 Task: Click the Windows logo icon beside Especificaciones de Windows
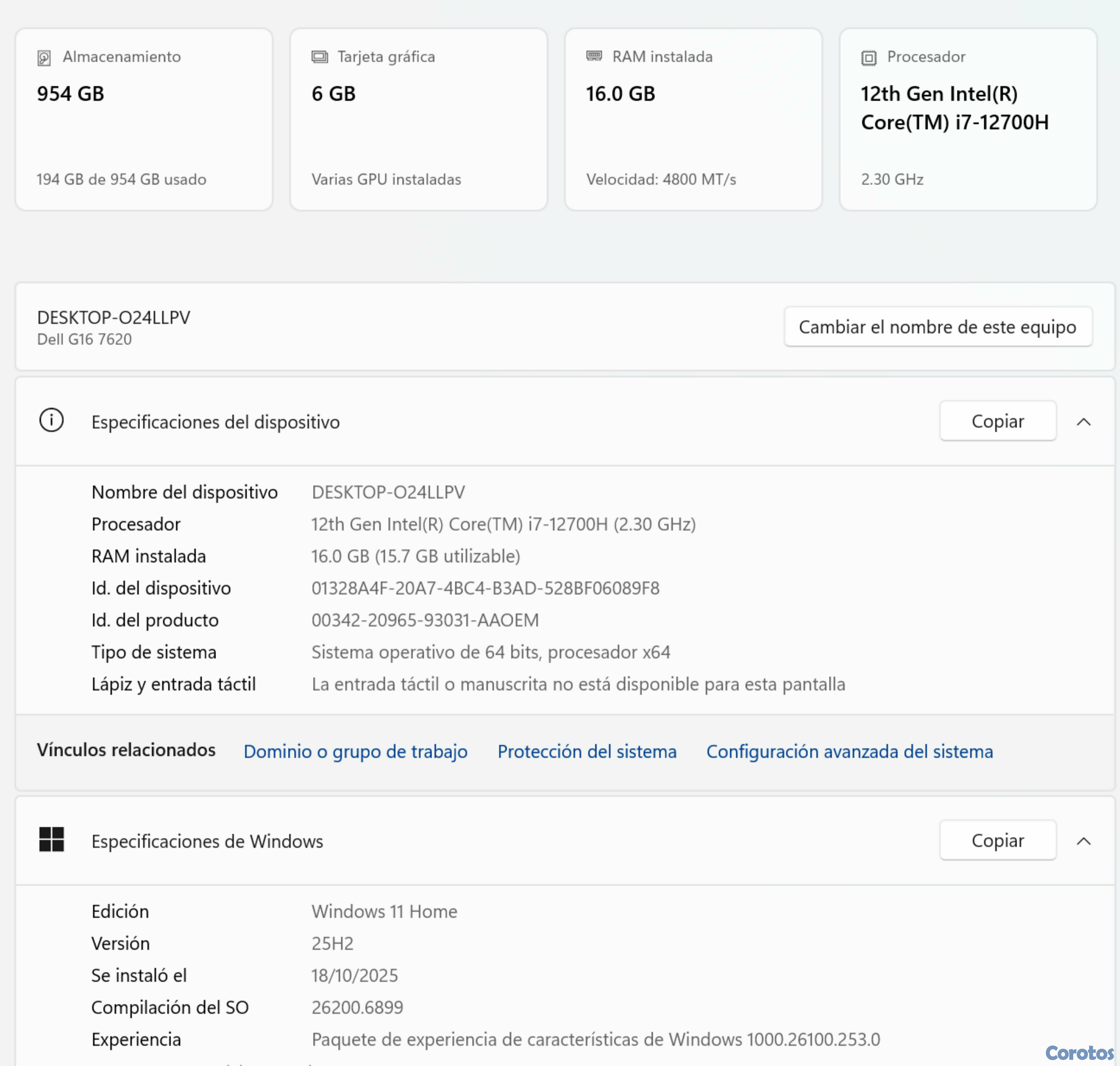(51, 839)
